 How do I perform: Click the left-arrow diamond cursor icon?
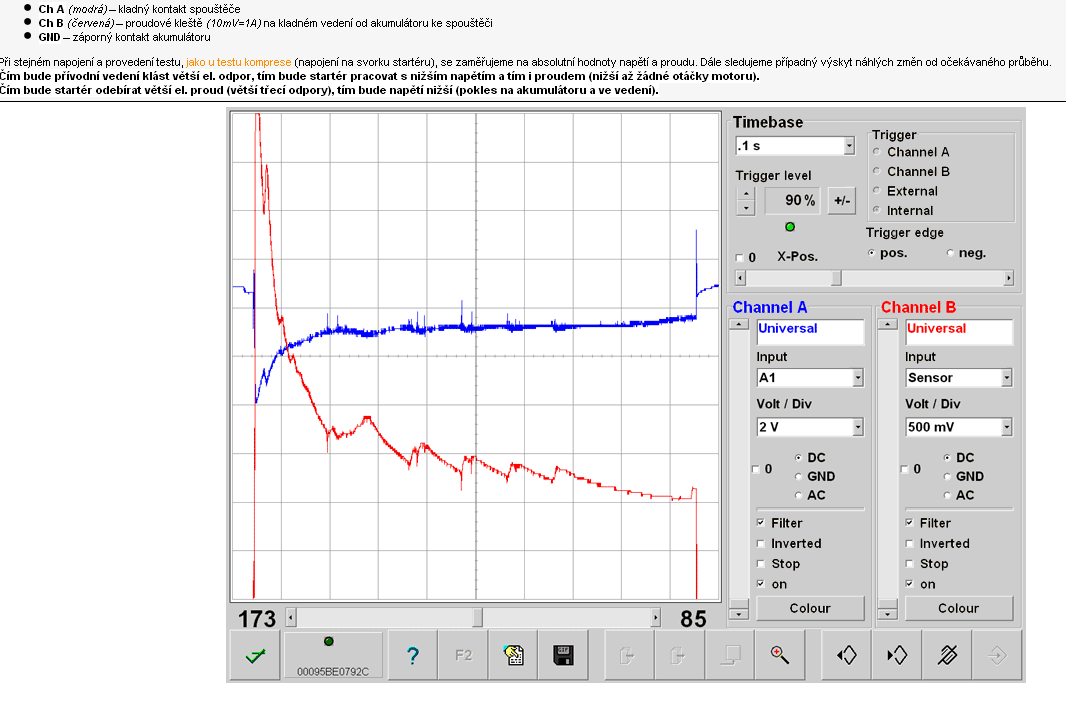[x=846, y=655]
